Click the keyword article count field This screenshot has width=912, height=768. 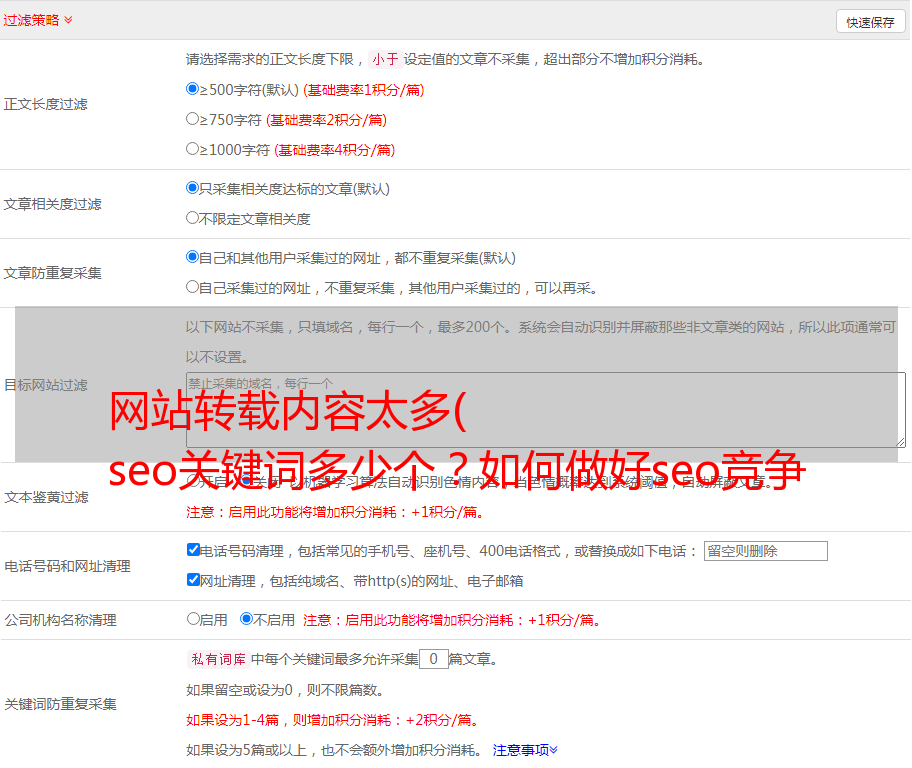pos(433,659)
